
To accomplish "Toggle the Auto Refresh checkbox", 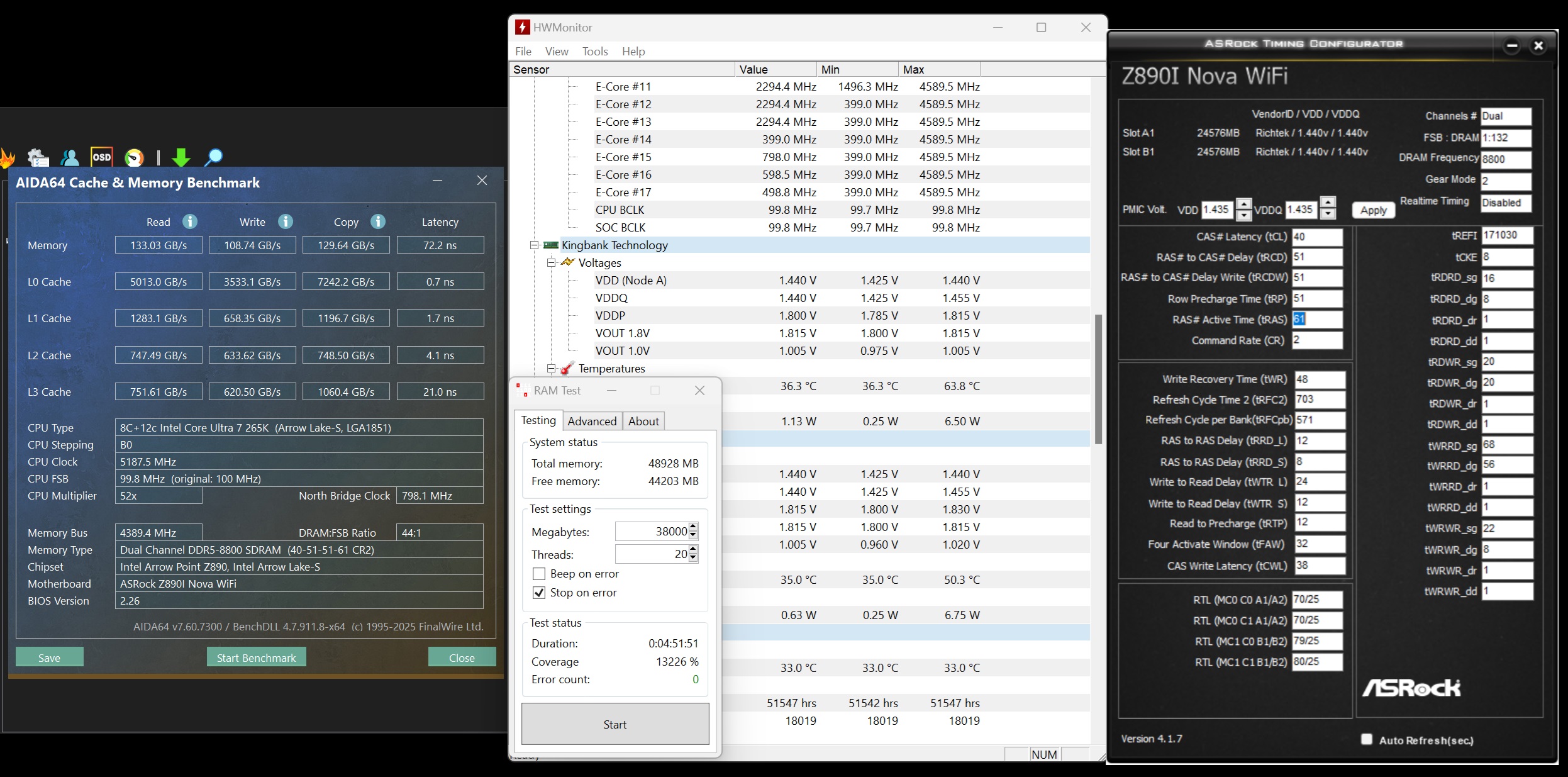I will point(1366,739).
